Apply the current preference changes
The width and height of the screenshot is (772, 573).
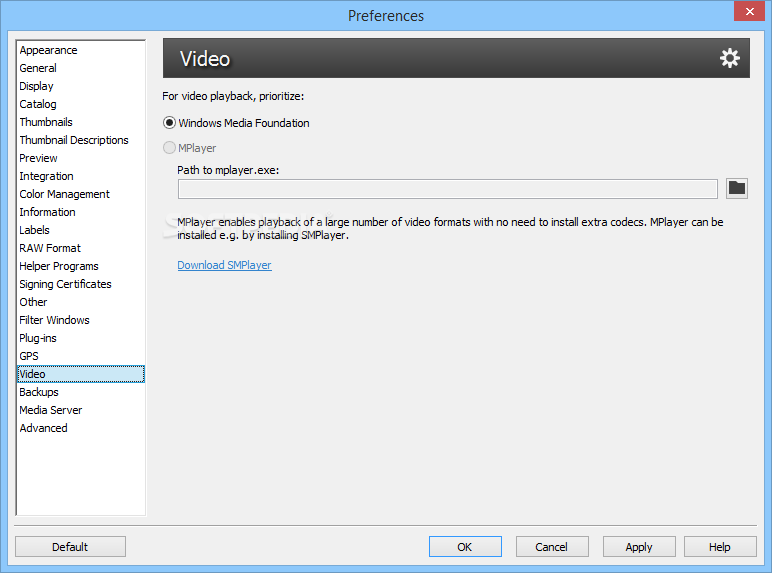coord(639,547)
